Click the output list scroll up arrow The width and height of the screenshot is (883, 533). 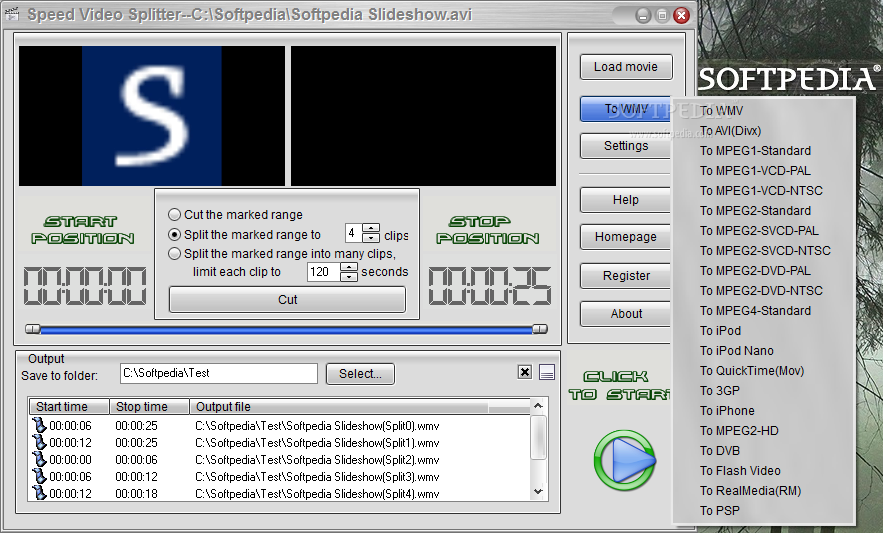click(x=538, y=406)
